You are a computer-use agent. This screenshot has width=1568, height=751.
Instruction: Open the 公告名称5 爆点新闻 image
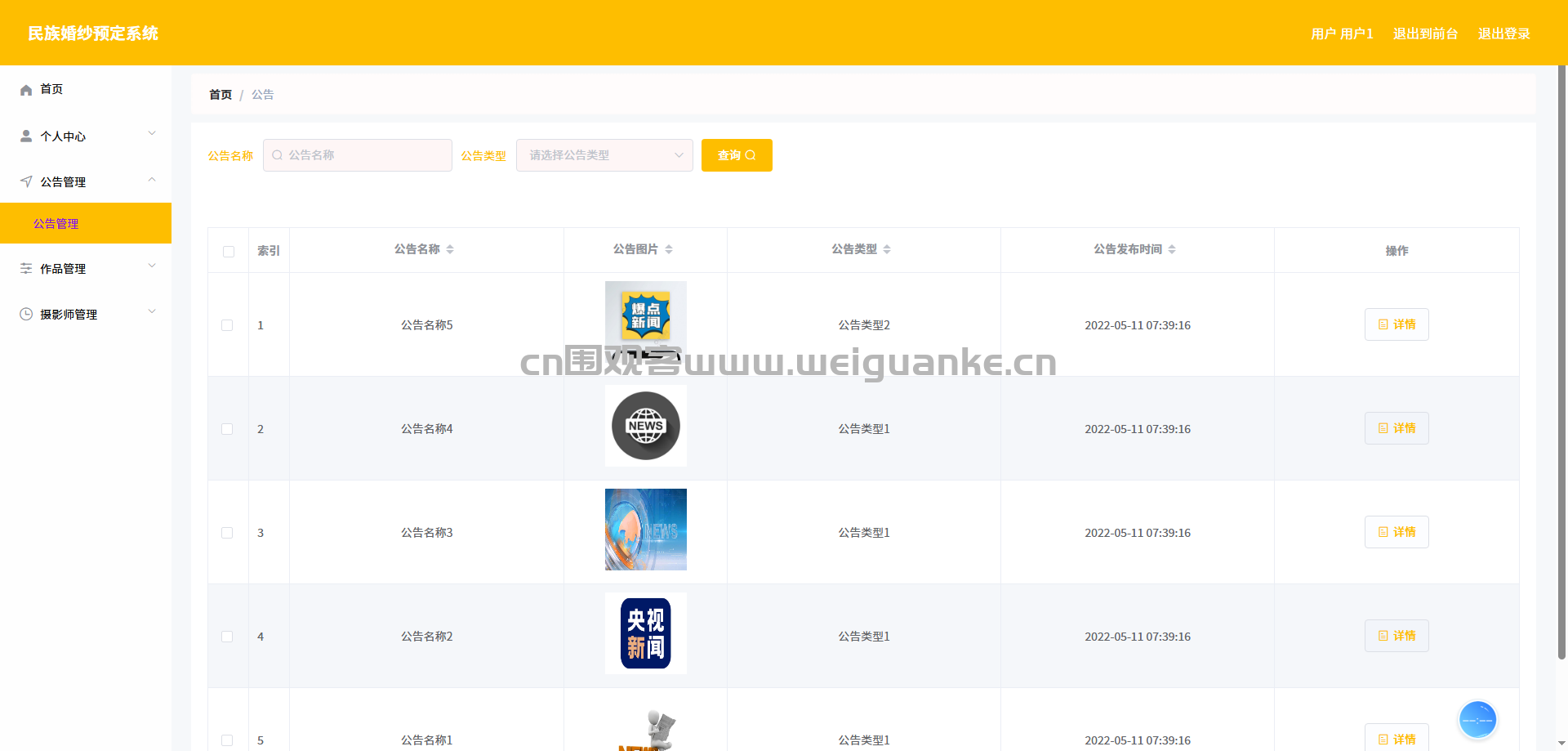click(646, 322)
